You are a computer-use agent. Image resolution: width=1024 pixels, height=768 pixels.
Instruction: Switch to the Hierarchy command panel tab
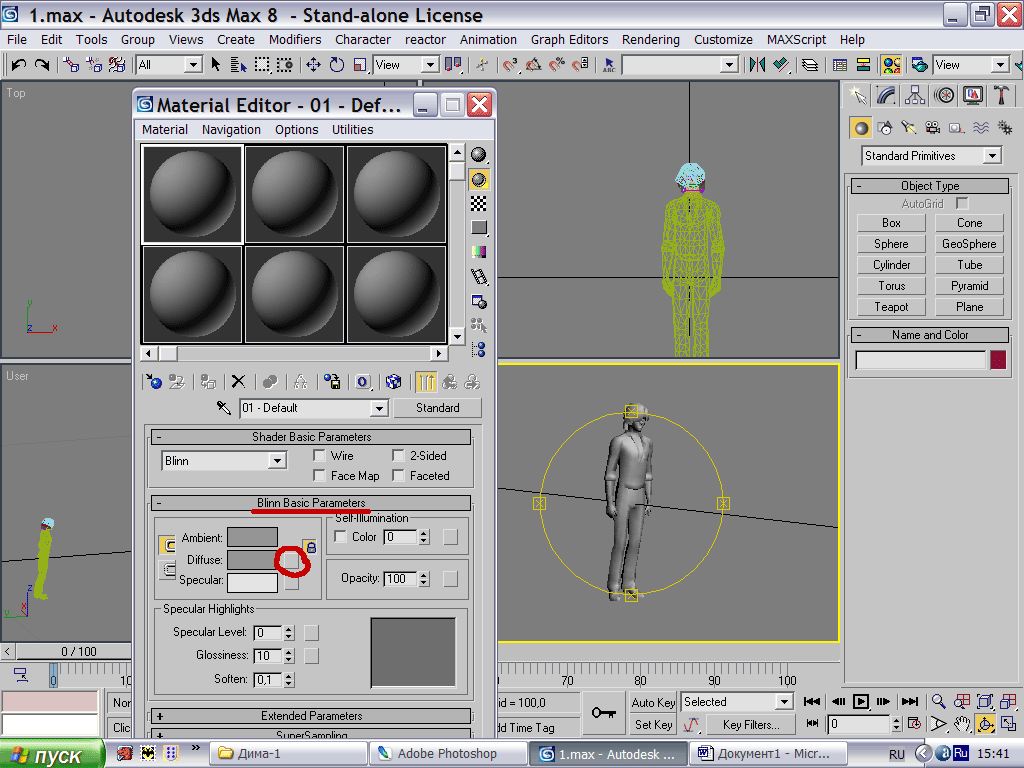pos(915,96)
